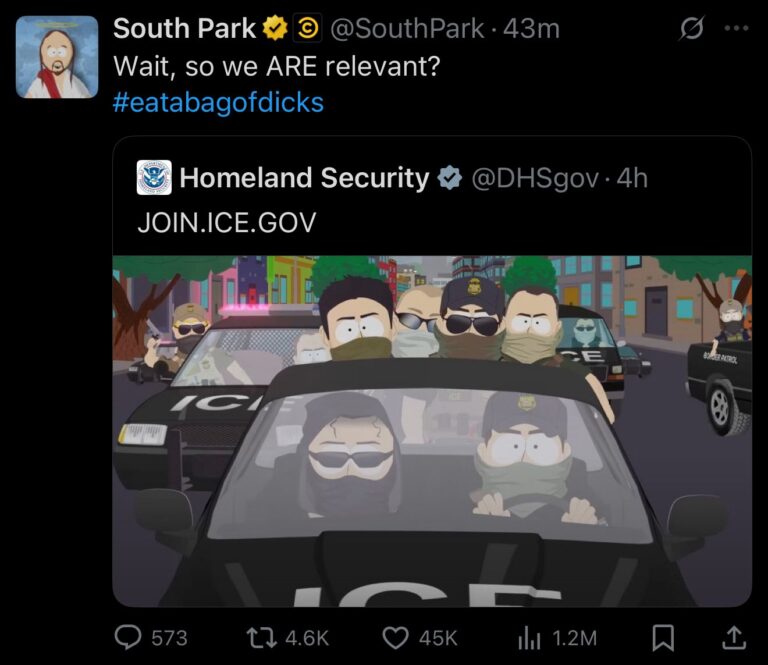The width and height of the screenshot is (768, 665).
Task: Click the JOIN.ICE.GOV text in quoted tweet
Action: pyautogui.click(x=226, y=222)
